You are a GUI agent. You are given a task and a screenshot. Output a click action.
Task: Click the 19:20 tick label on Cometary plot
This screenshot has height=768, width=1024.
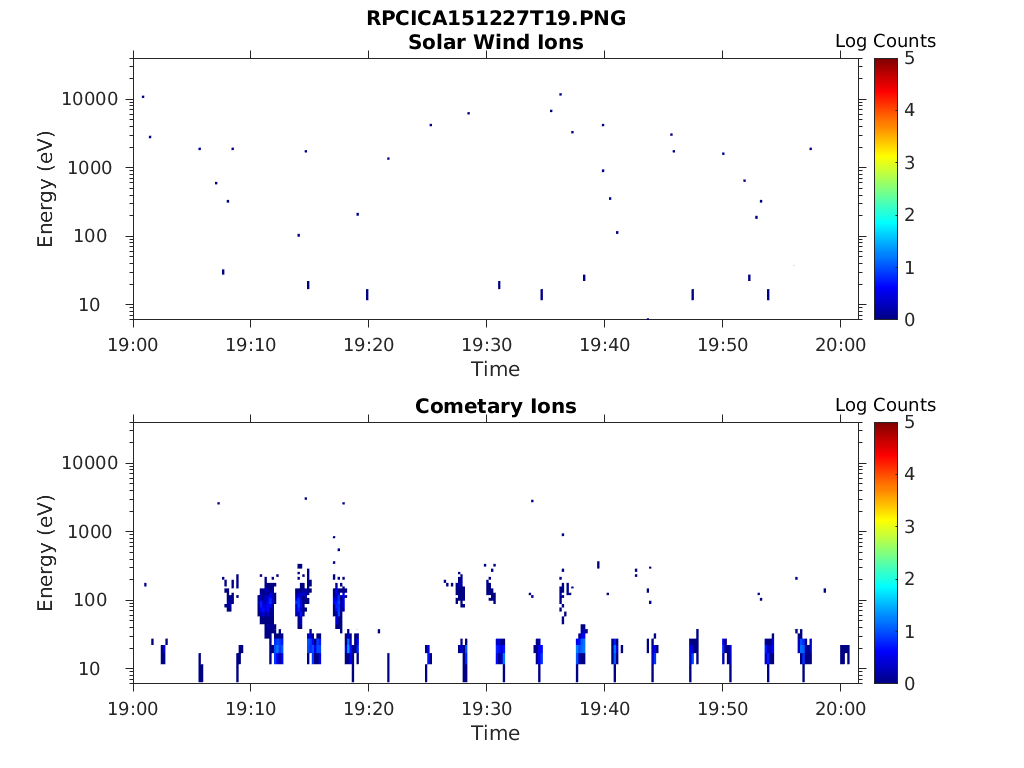(369, 709)
